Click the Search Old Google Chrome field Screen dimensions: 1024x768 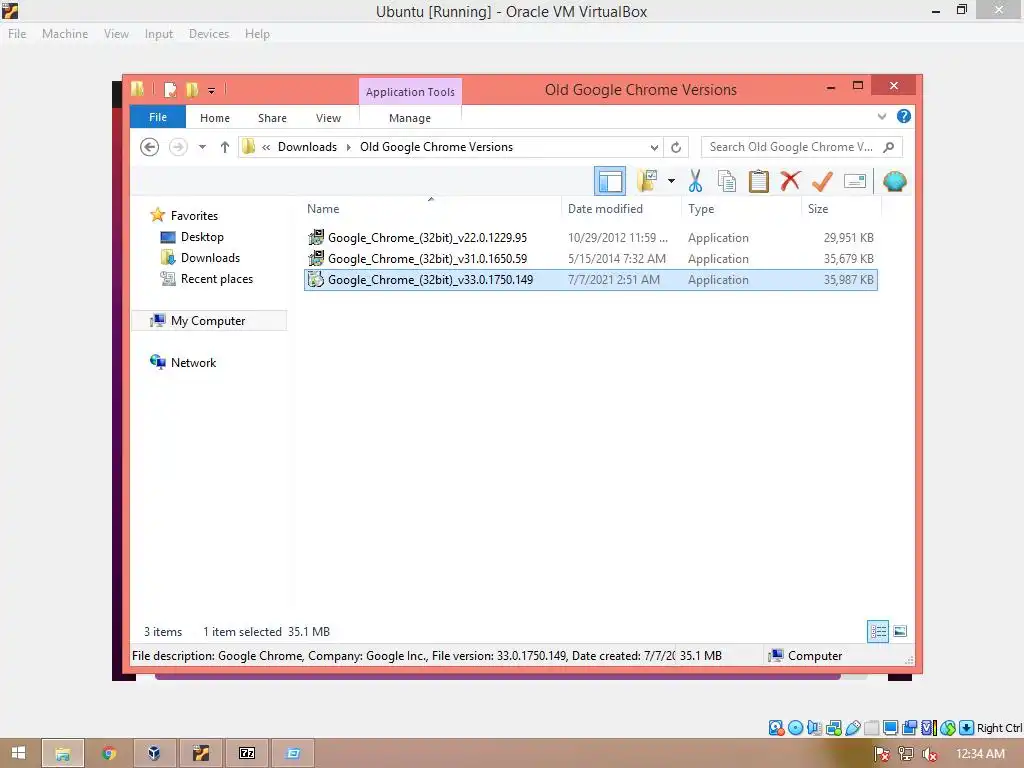(792, 147)
